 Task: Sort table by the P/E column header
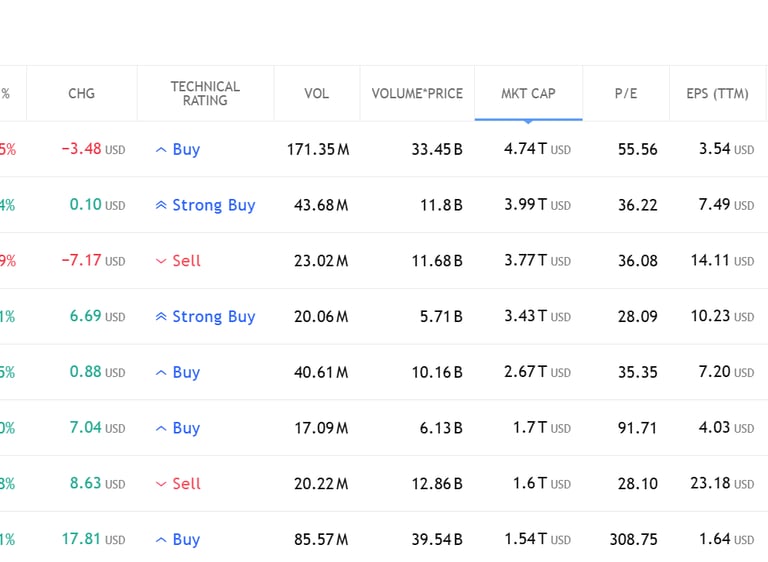626,94
